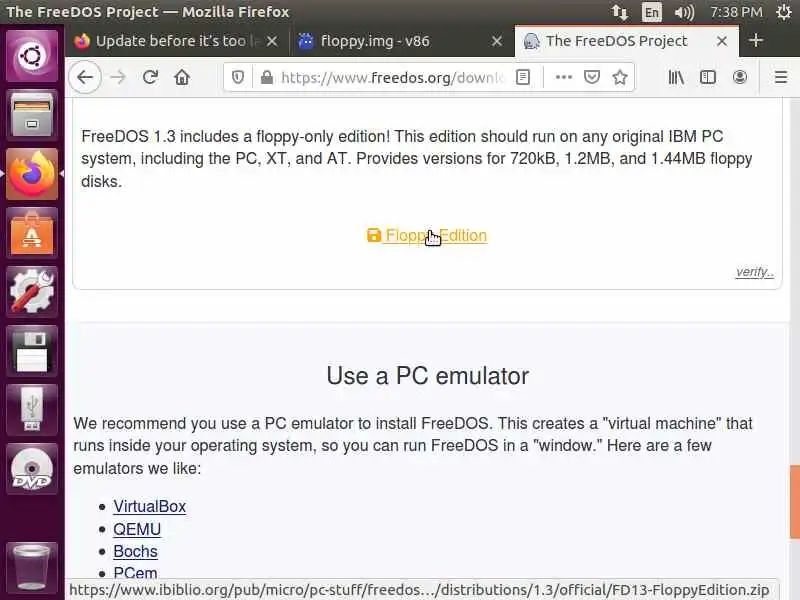The image size is (800, 600).
Task: Click the verify.. link
Action: point(755,272)
